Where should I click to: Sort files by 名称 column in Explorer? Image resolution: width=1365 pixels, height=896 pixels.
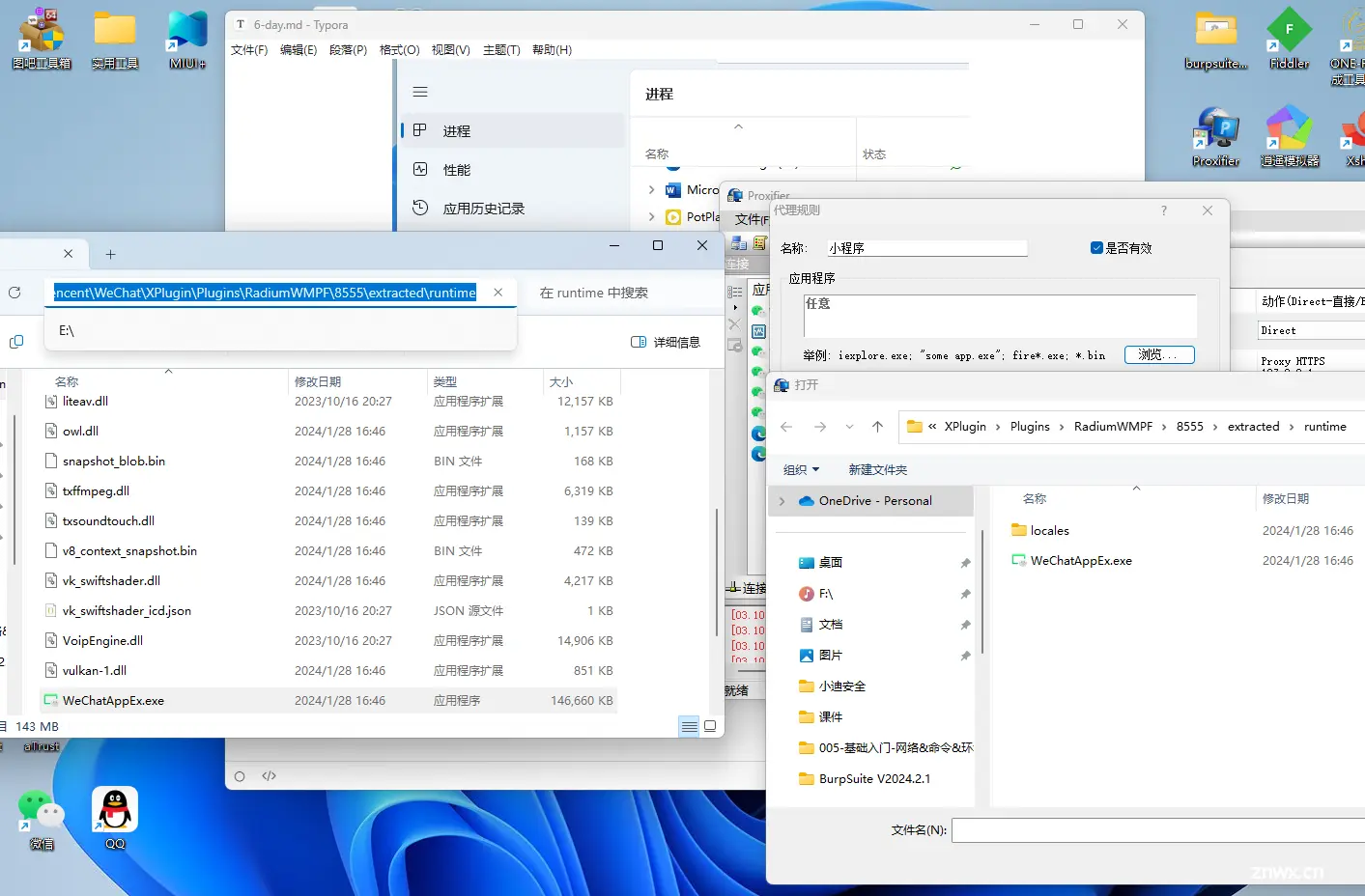tap(67, 382)
